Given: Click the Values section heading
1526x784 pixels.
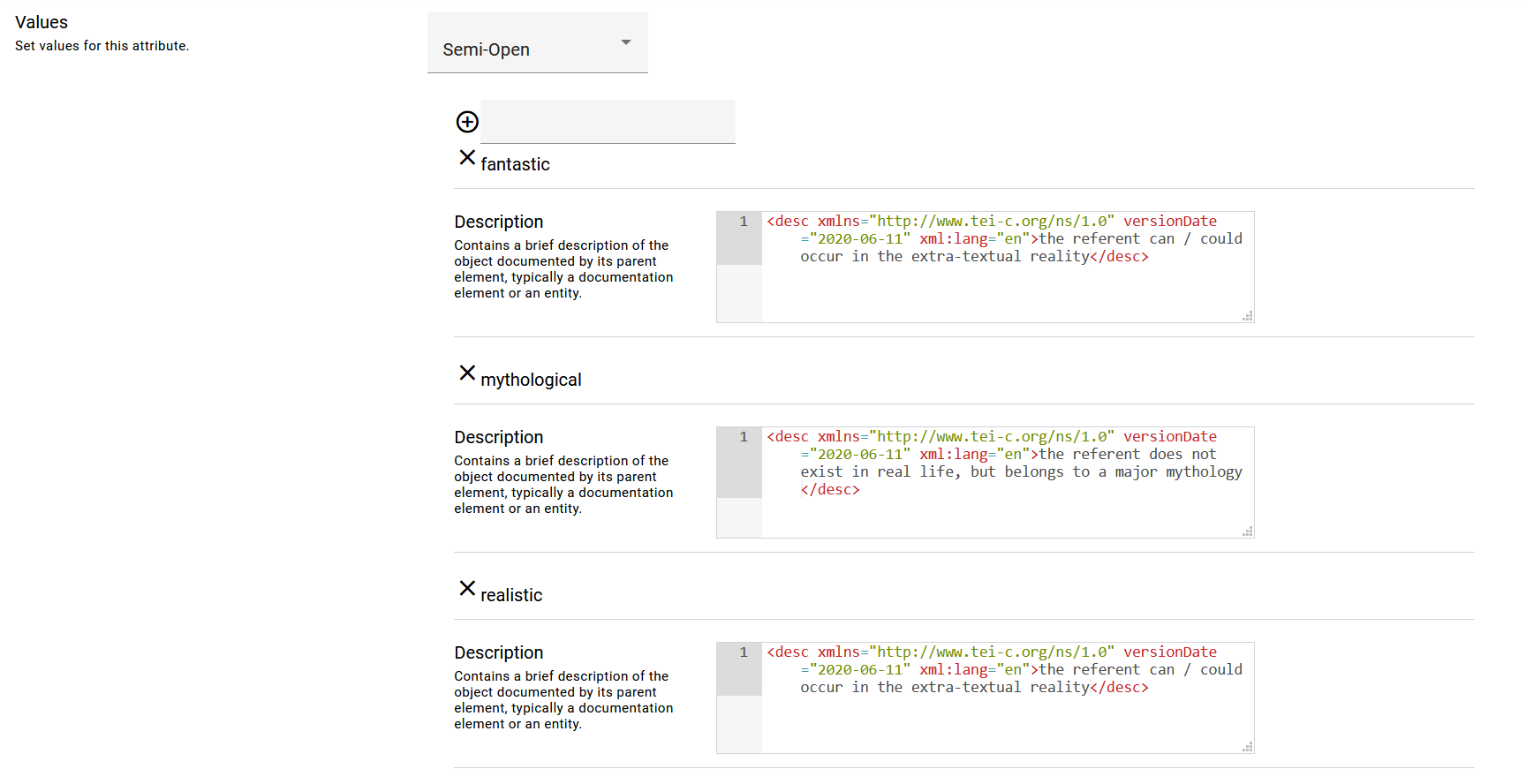Looking at the screenshot, I should pos(42,22).
